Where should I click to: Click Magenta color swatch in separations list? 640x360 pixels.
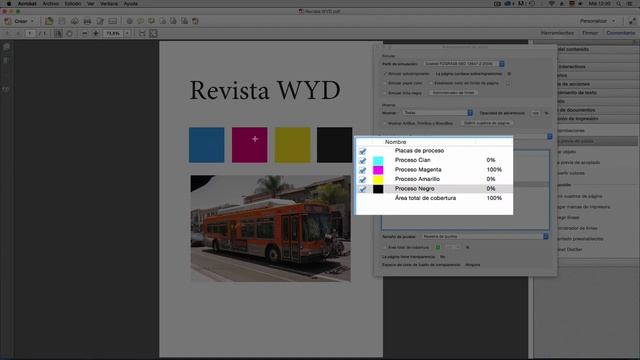click(378, 170)
